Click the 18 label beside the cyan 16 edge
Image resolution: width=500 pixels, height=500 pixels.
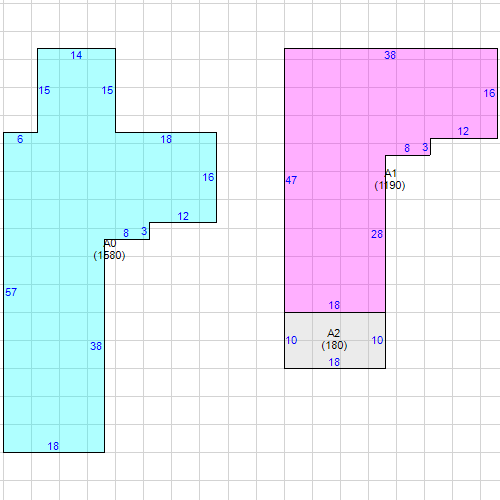click(x=166, y=139)
